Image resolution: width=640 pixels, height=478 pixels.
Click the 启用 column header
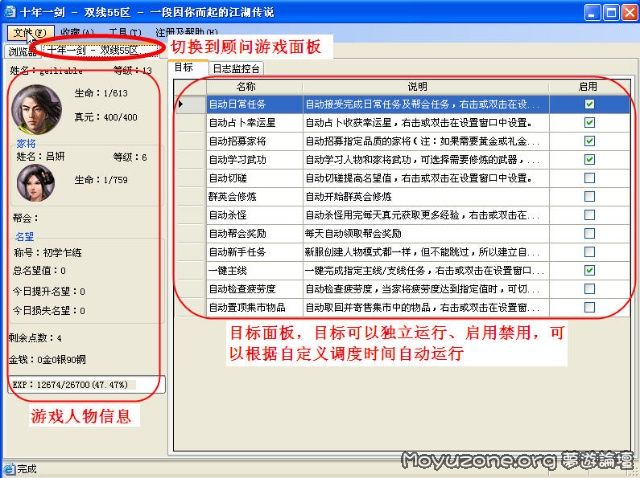pos(589,87)
